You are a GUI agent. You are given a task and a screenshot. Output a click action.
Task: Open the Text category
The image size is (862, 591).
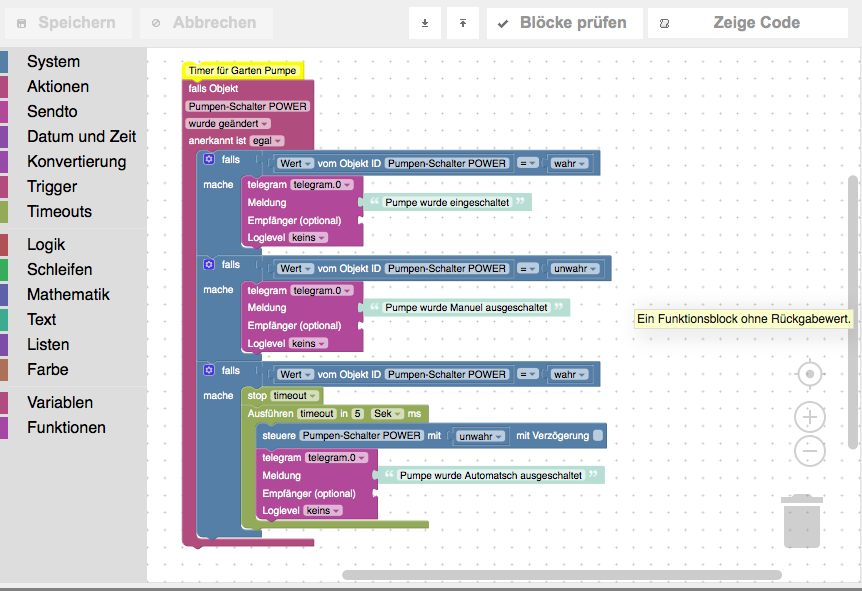click(42, 319)
